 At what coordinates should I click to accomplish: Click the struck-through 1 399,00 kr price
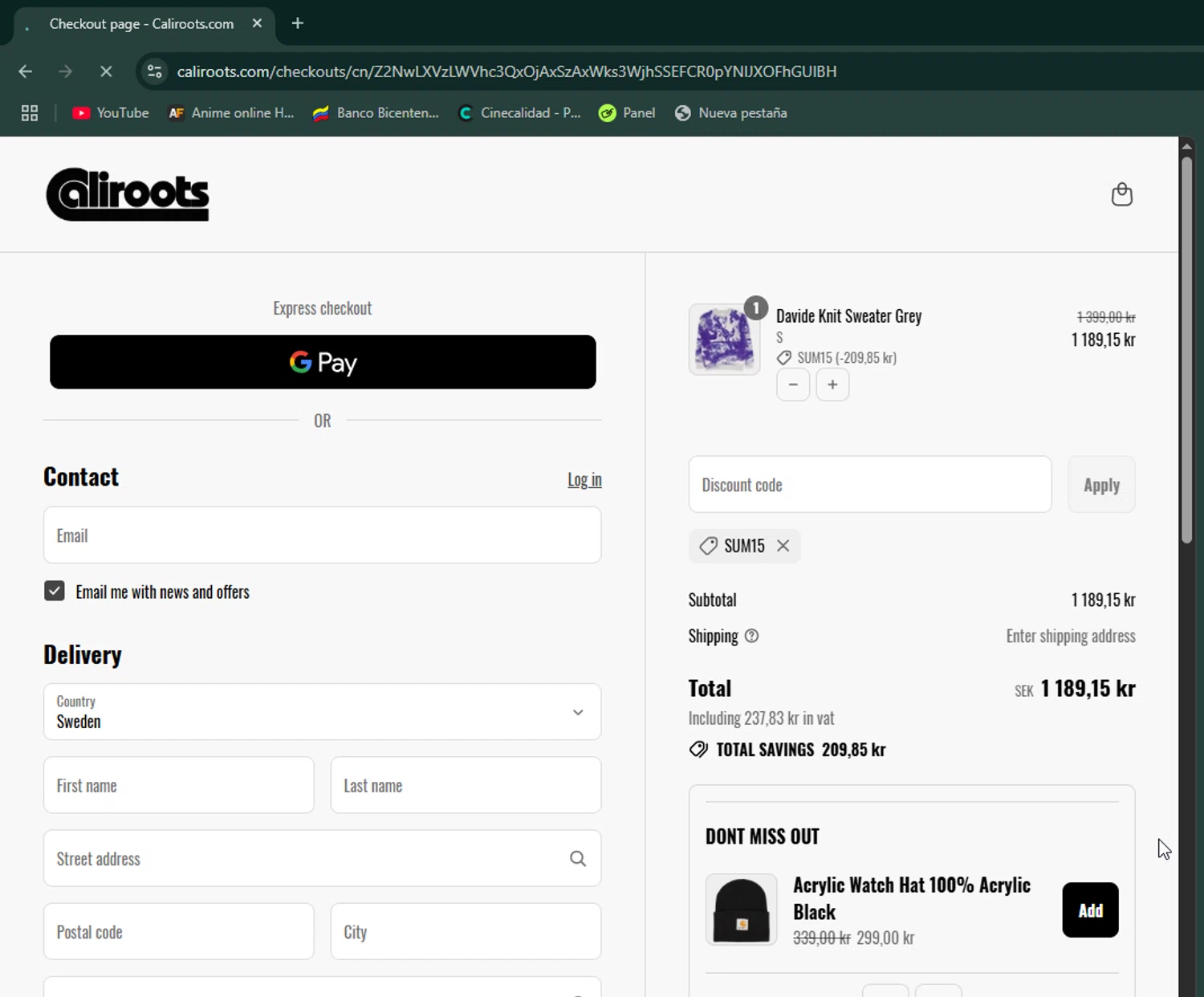[x=1106, y=317]
